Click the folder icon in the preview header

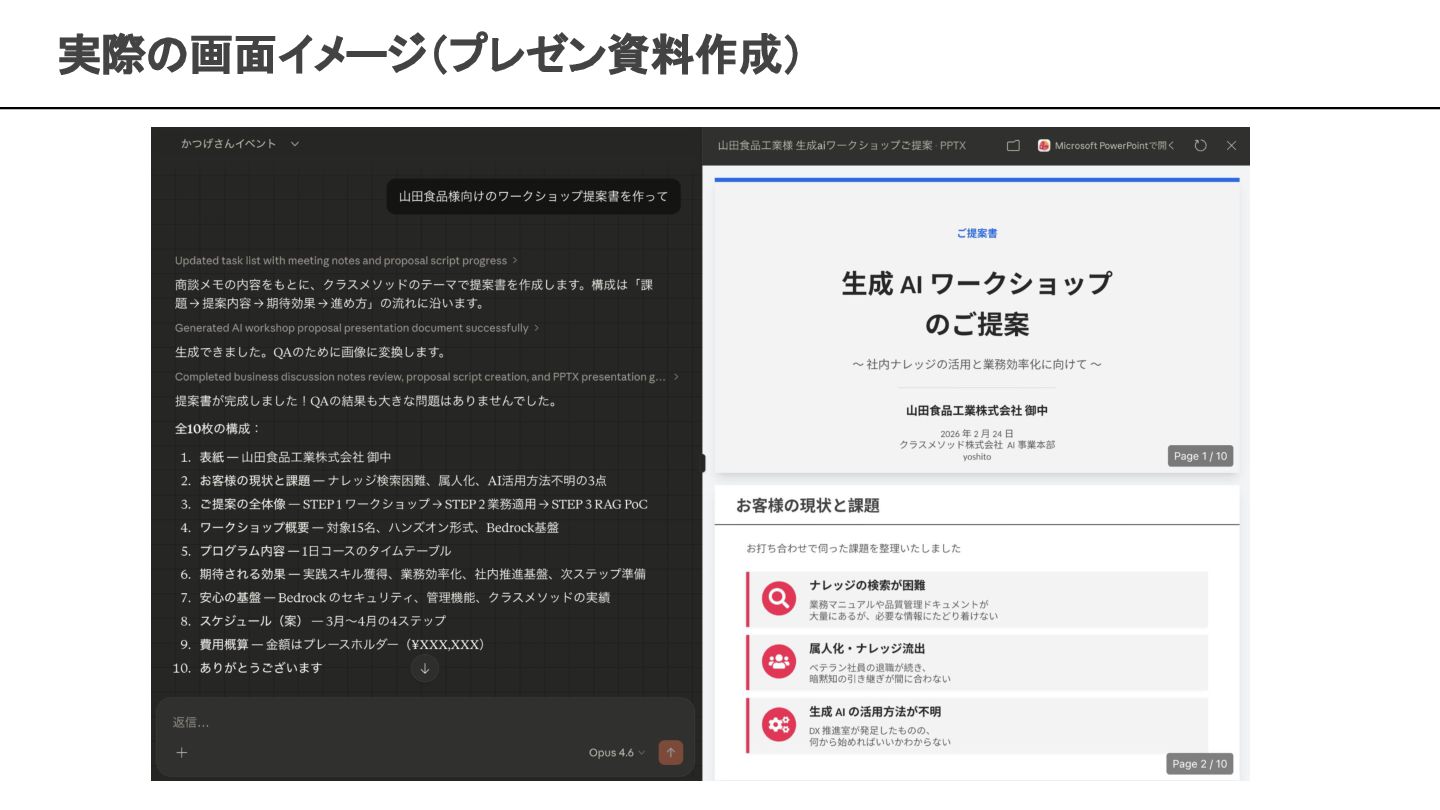[x=1013, y=146]
